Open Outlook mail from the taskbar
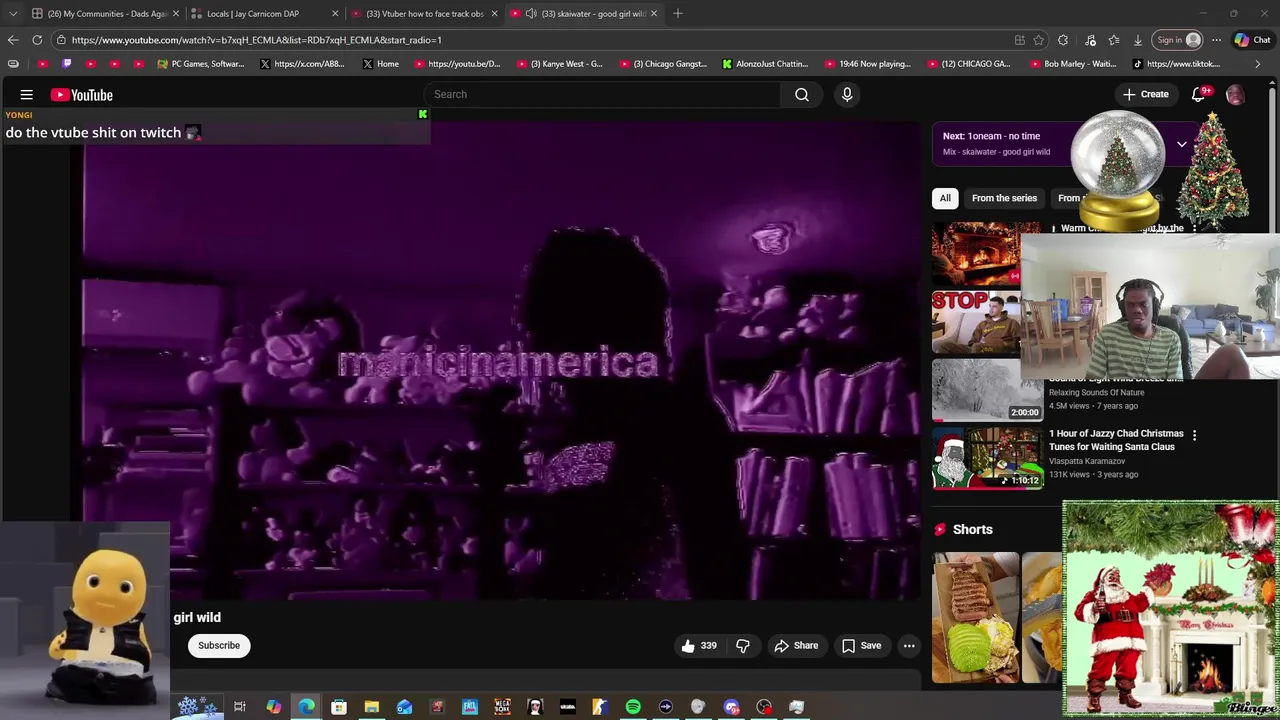Screen dimensions: 1280x720 coord(404,707)
